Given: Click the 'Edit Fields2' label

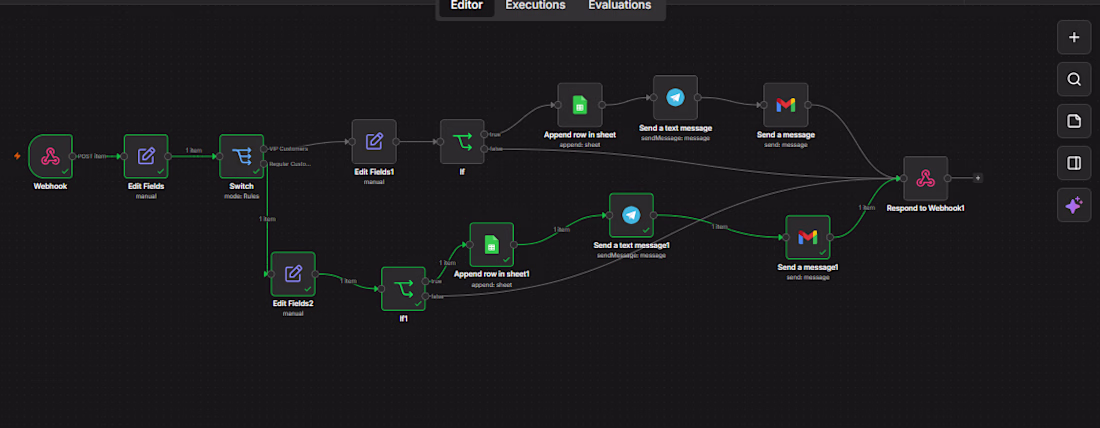Looking at the screenshot, I should point(293,304).
